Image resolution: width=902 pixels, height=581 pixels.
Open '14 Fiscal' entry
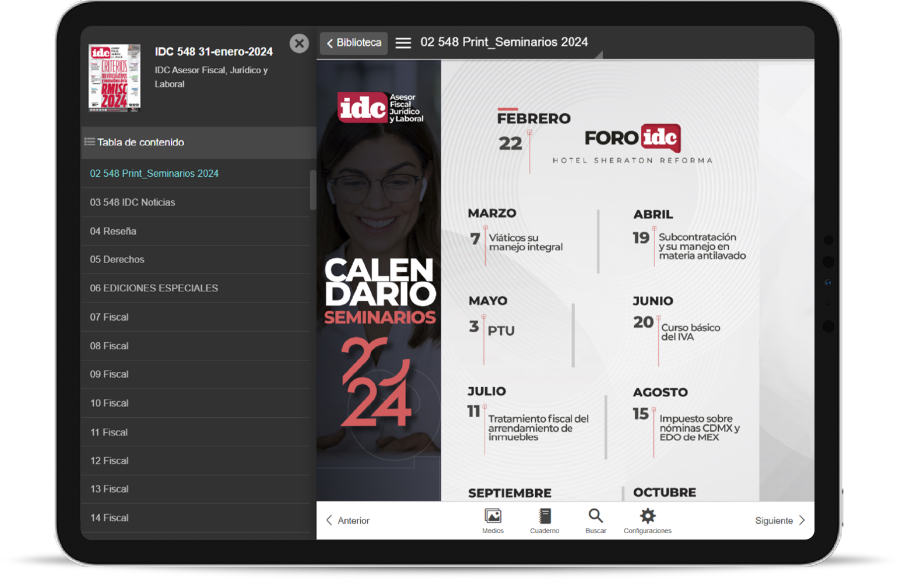click(196, 517)
